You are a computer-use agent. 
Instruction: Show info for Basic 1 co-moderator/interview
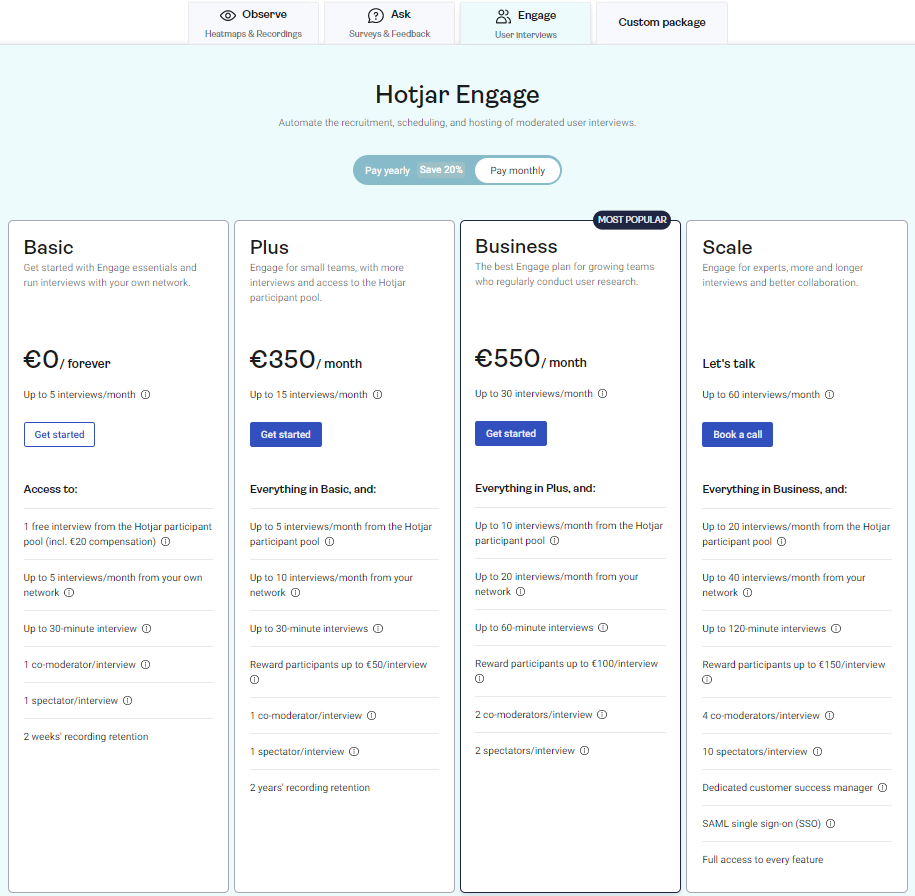[x=146, y=665]
